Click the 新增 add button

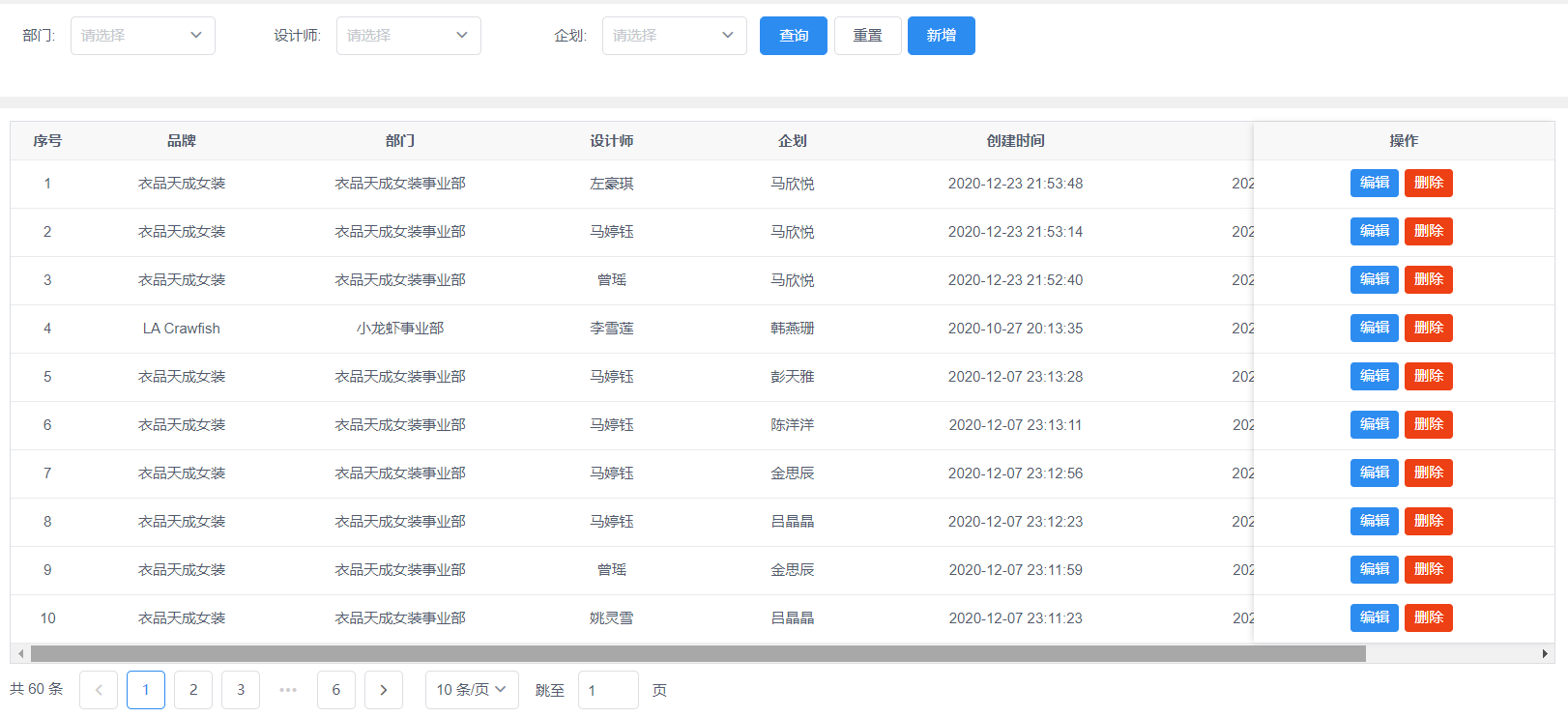point(941,36)
